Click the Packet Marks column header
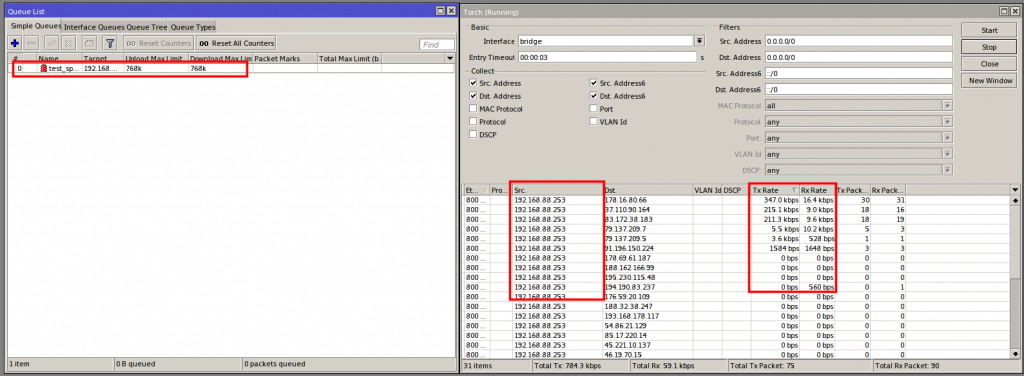 tap(285, 59)
